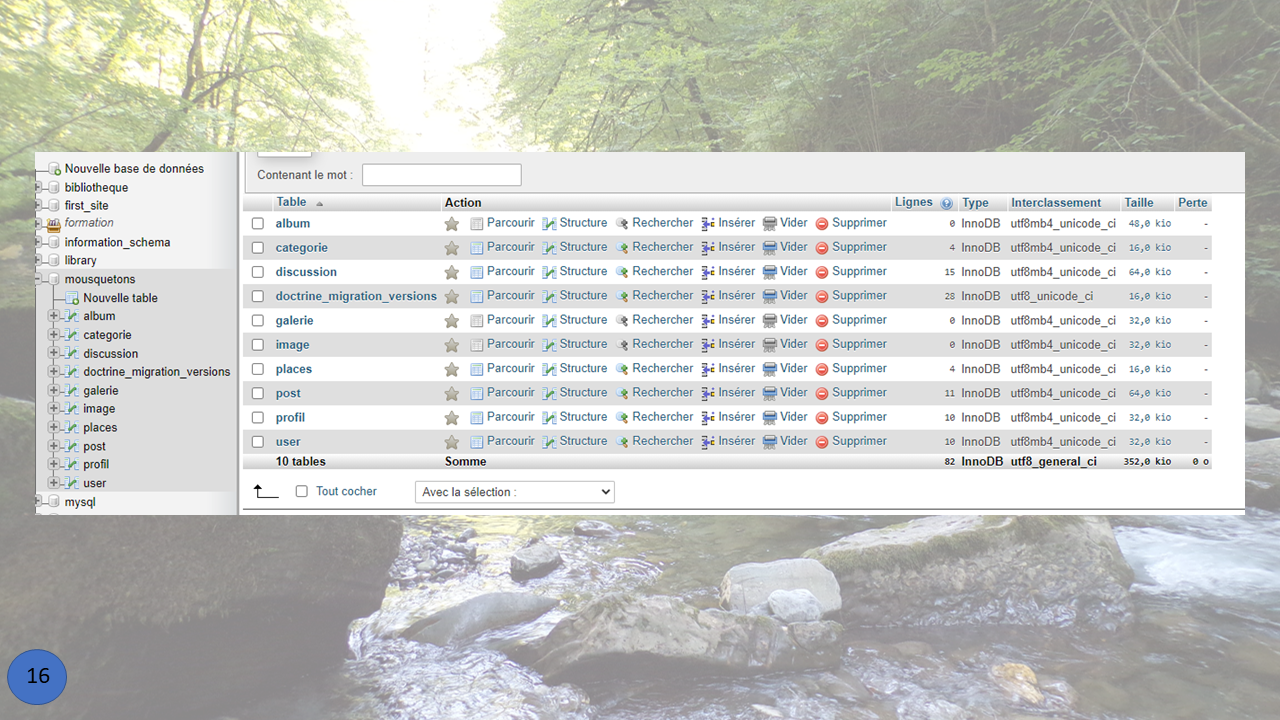Click the favorite star icon for album table
Viewport: 1280px width, 720px height.
pyautogui.click(x=452, y=224)
